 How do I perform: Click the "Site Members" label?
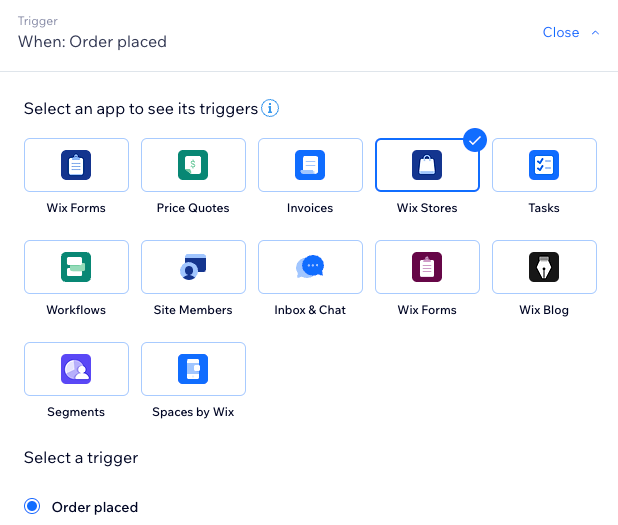[193, 310]
